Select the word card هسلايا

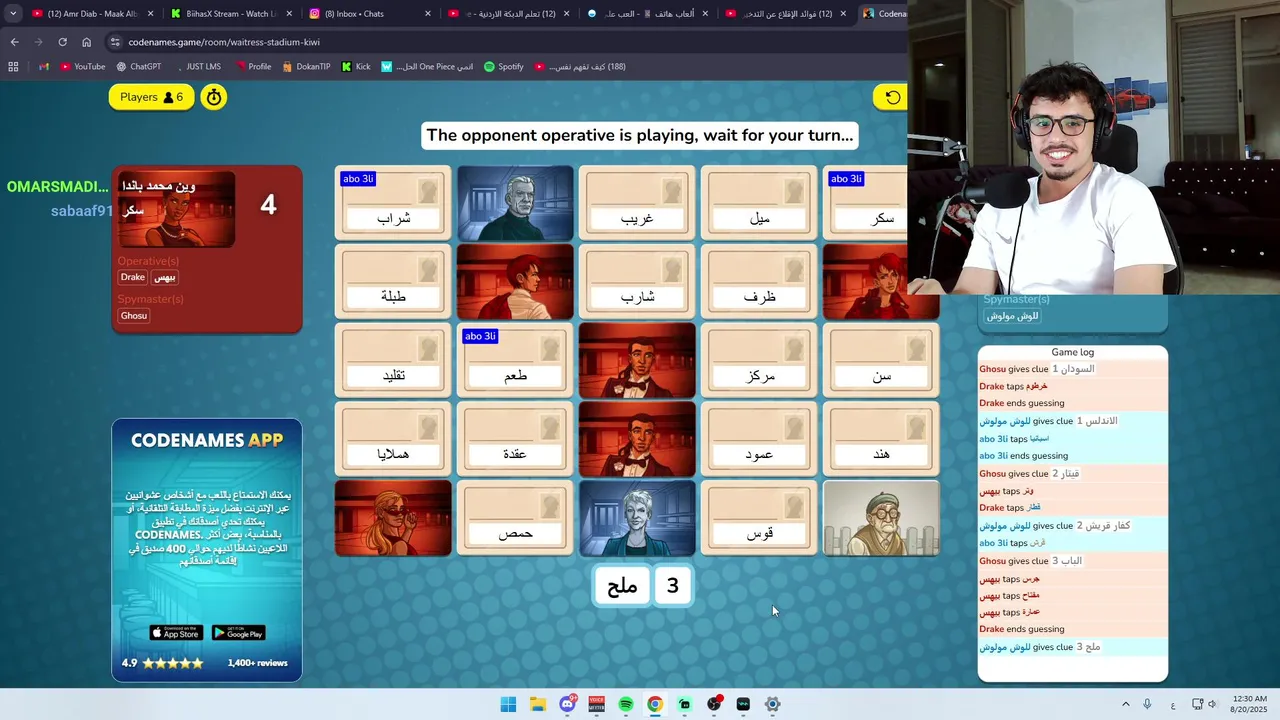(x=393, y=439)
